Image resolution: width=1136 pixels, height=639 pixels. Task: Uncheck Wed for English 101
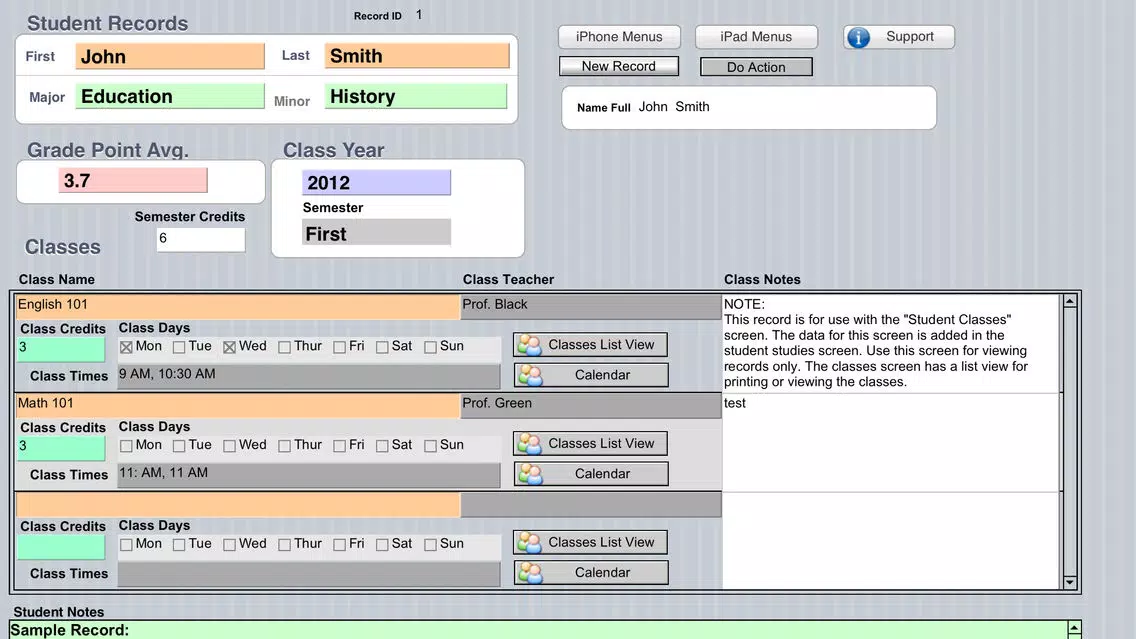click(230, 347)
